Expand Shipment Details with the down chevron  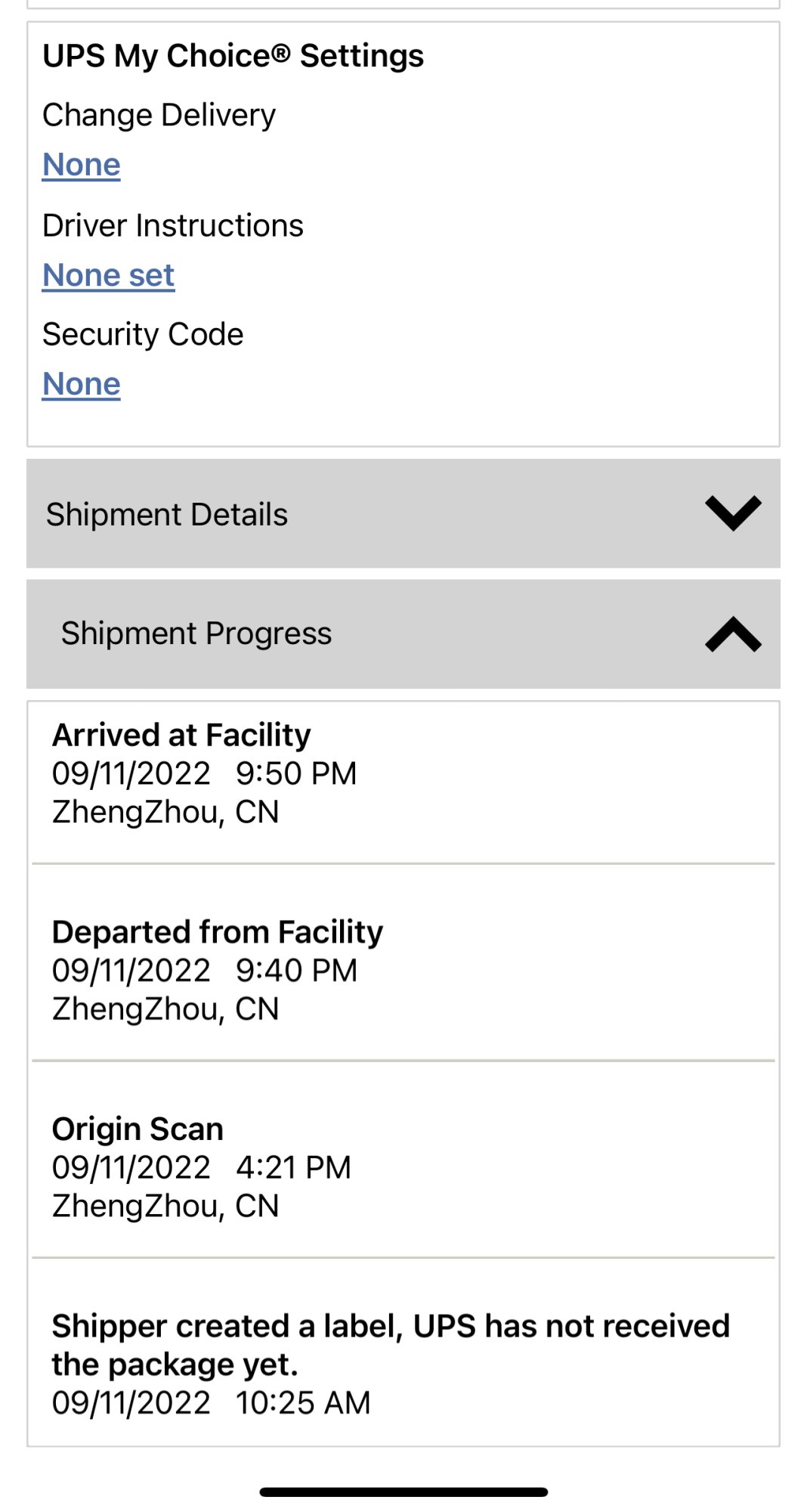coord(732,513)
